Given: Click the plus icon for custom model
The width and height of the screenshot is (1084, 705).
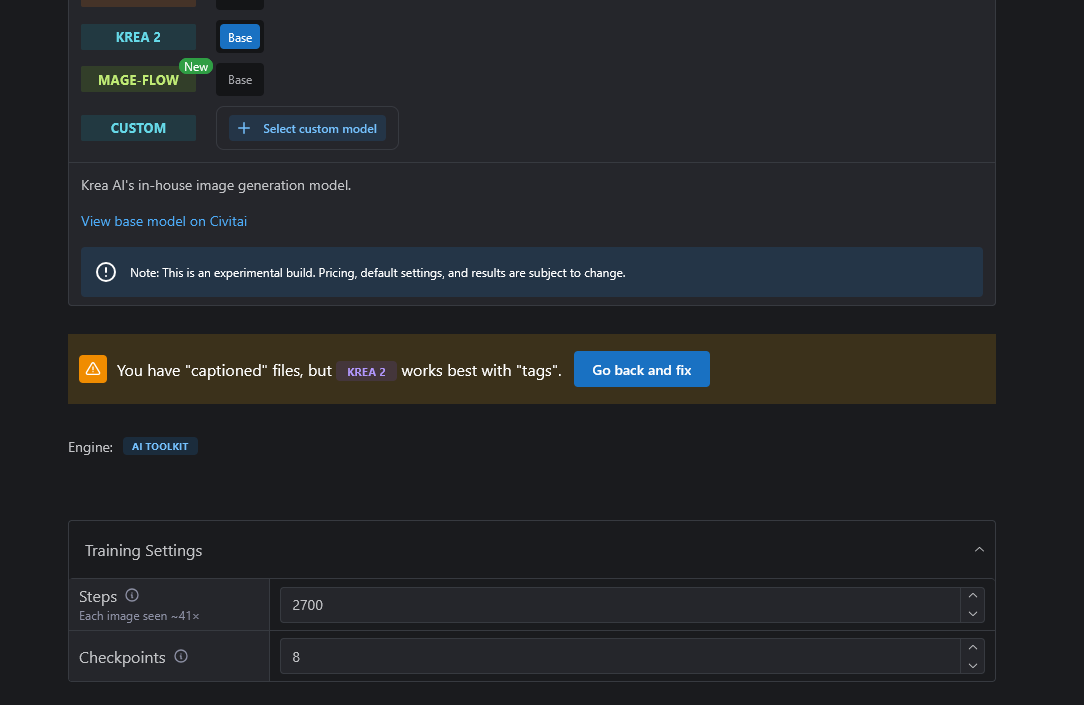Looking at the screenshot, I should coord(244,129).
